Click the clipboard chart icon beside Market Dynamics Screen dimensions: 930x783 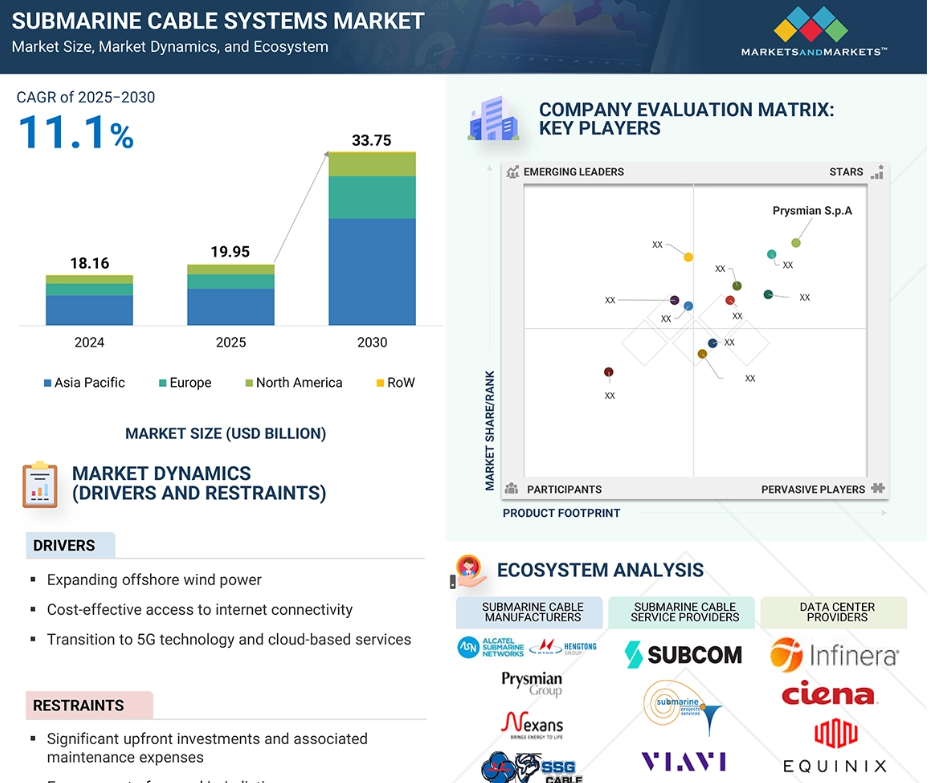pos(40,485)
